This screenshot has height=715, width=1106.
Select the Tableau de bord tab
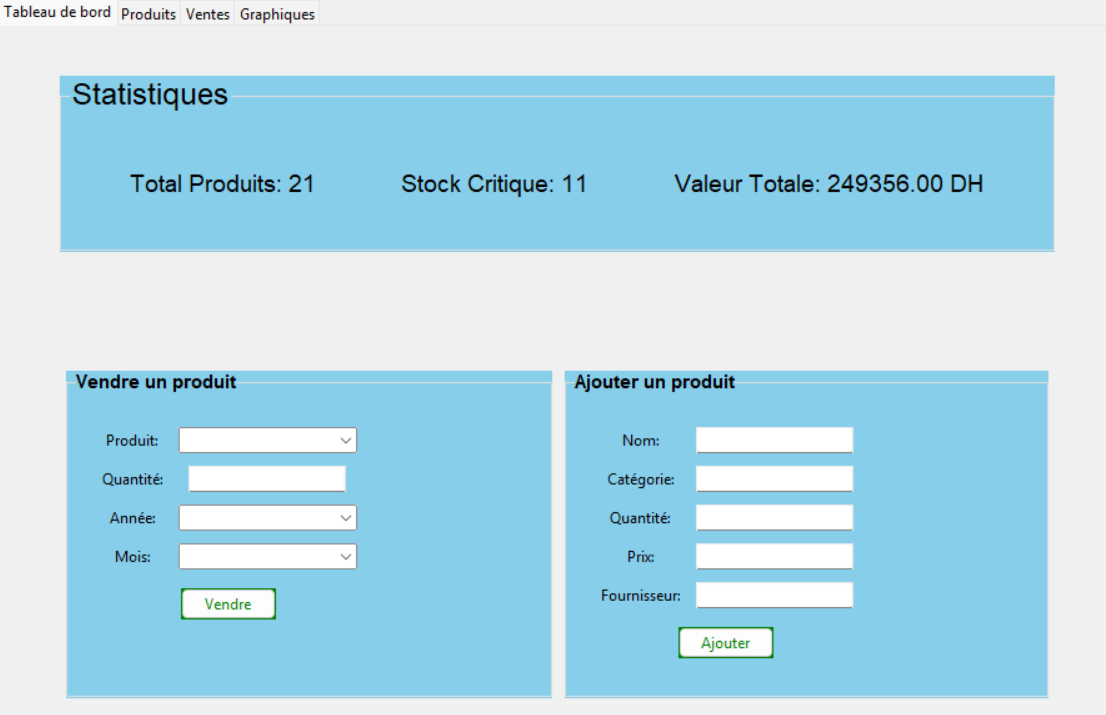[x=56, y=12]
